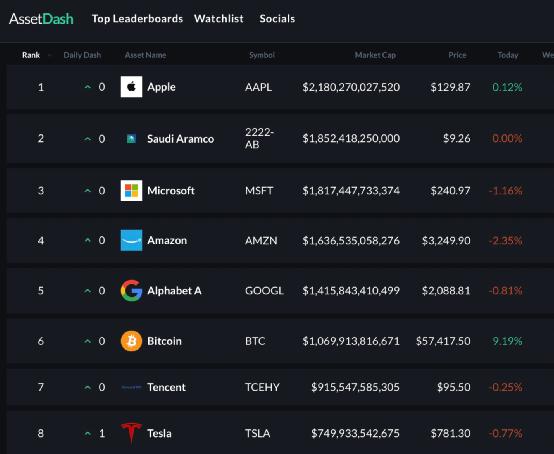Sort by Price column header
The image size is (554, 454).
[457, 55]
